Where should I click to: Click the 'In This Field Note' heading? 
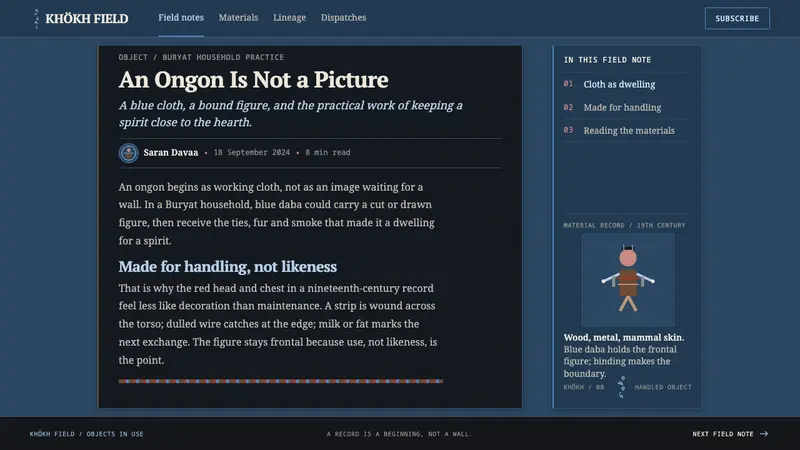click(607, 60)
